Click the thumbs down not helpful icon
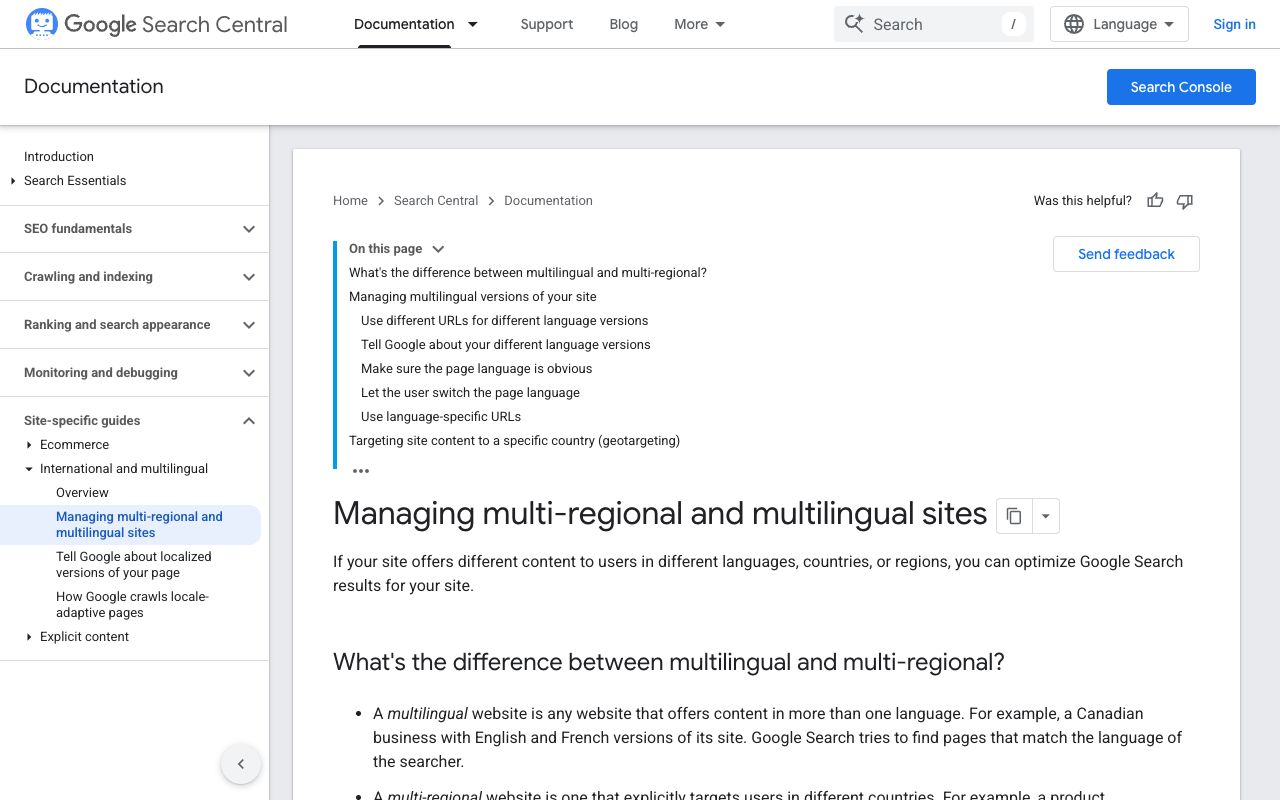 [x=1185, y=201]
